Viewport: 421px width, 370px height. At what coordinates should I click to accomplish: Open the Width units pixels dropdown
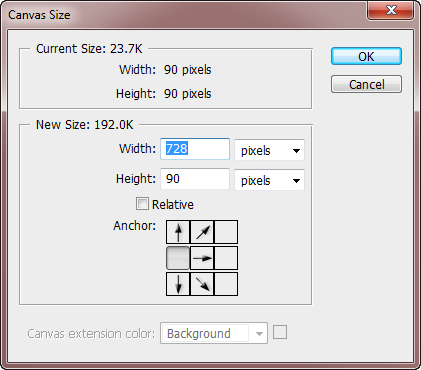(x=269, y=150)
